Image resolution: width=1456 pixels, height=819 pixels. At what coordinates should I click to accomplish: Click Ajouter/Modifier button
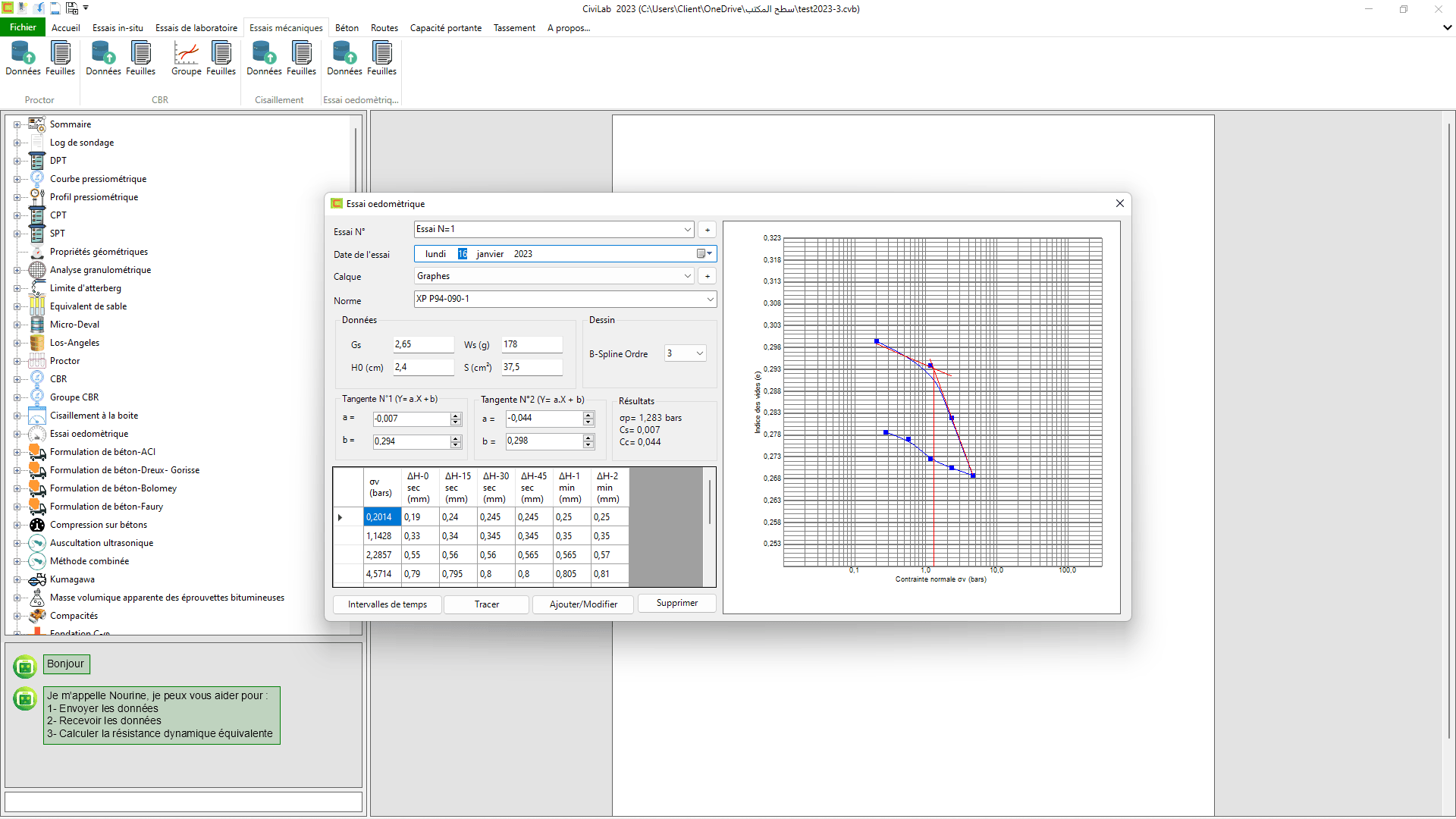click(x=583, y=604)
